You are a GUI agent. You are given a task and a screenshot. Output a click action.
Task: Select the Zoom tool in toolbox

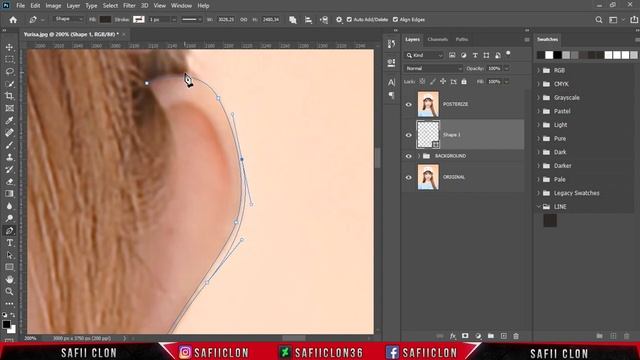pos(9,292)
